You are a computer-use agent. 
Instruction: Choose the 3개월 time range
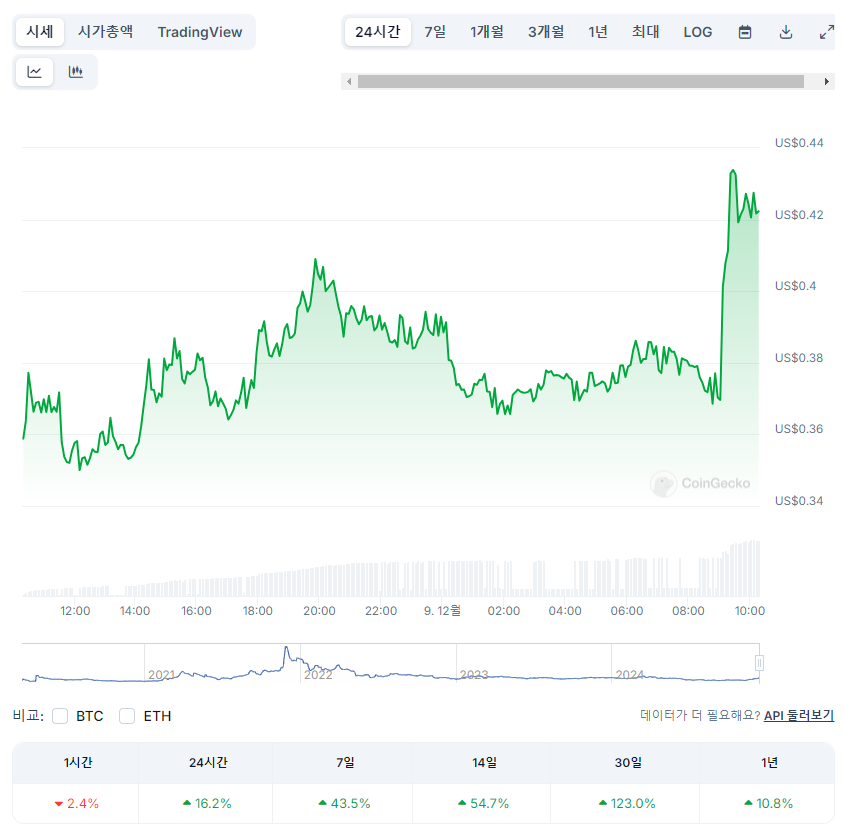click(546, 32)
